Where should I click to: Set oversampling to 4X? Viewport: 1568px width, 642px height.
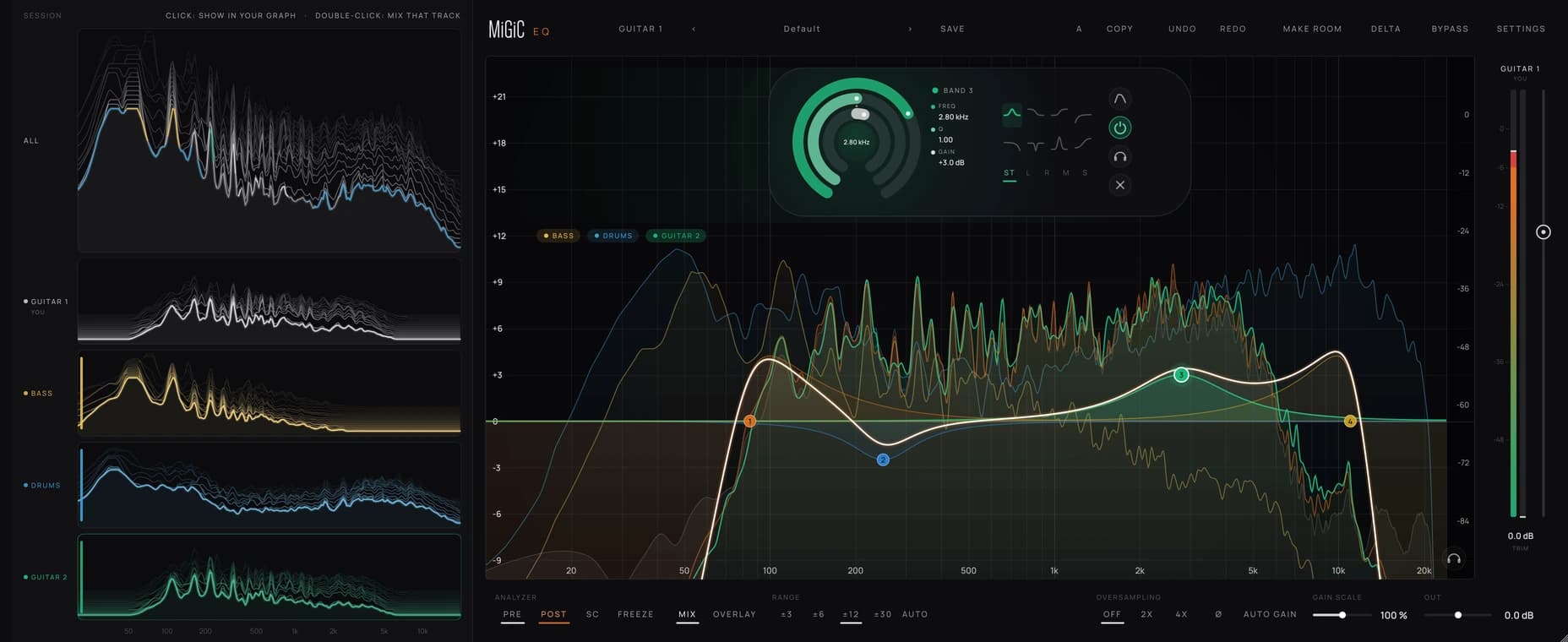click(1181, 614)
